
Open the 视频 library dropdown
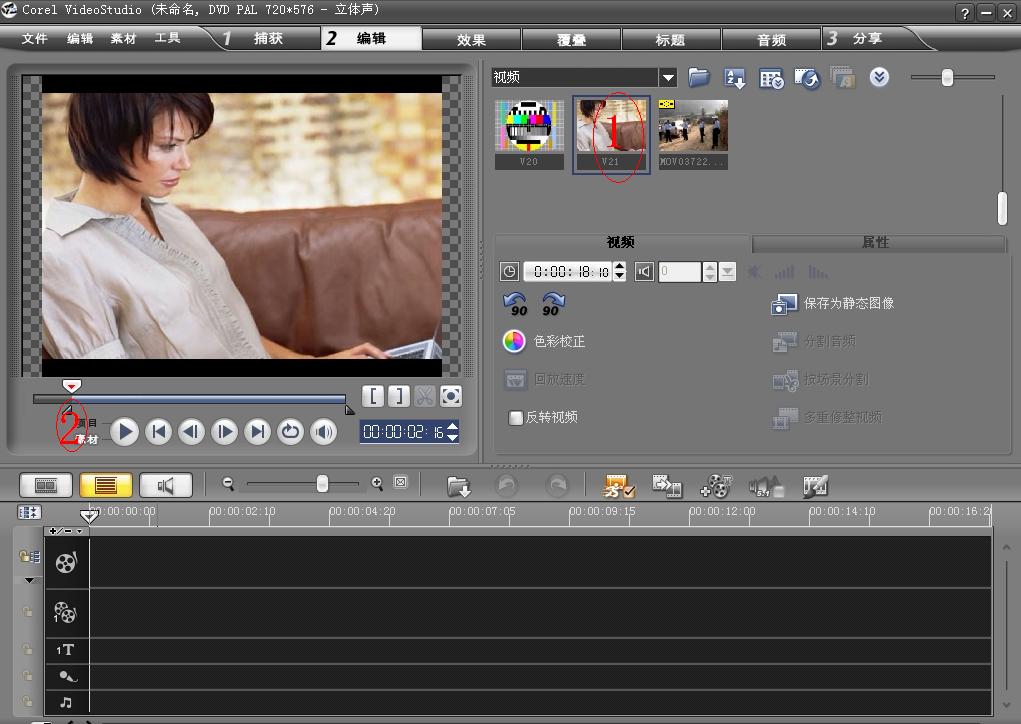click(x=668, y=77)
